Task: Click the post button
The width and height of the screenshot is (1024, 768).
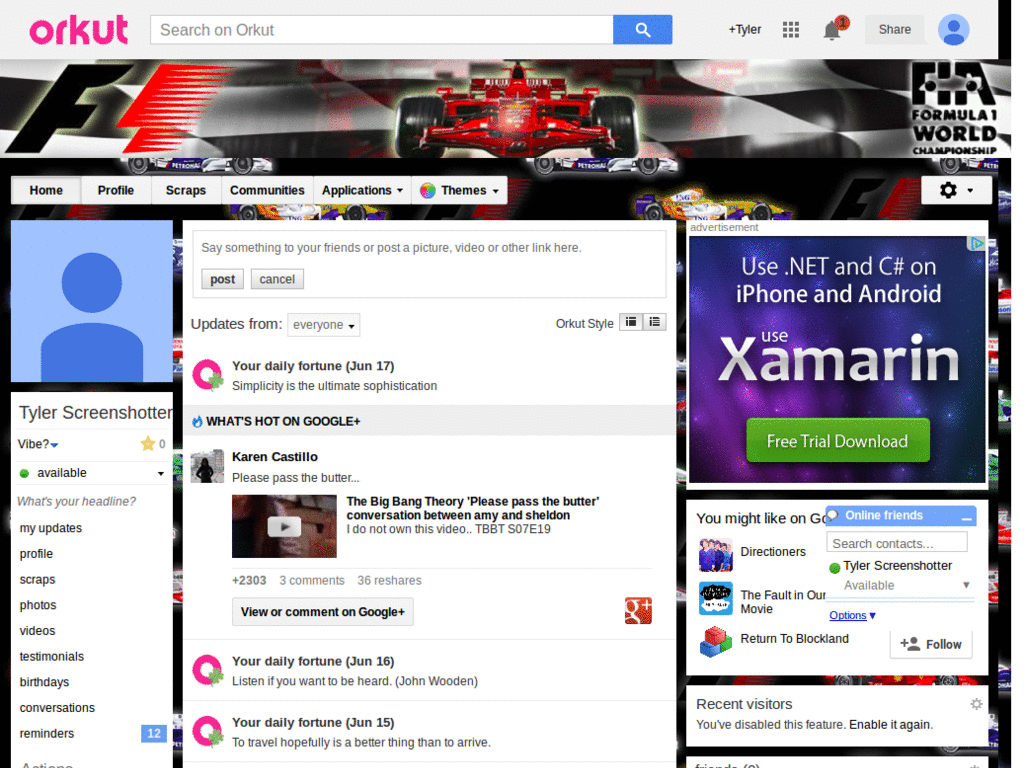Action: point(222,279)
